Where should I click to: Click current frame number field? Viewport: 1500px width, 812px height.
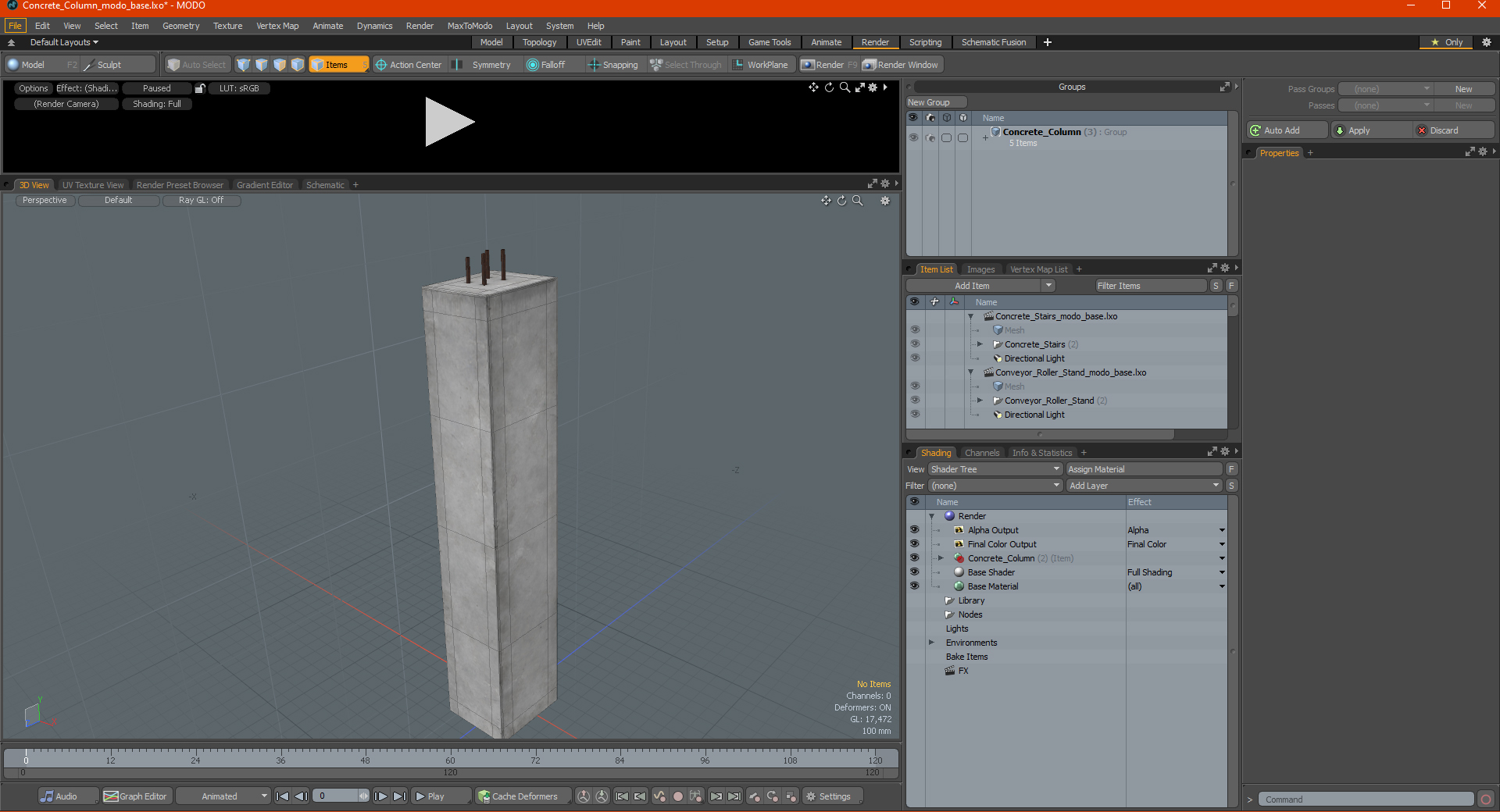pyautogui.click(x=336, y=796)
